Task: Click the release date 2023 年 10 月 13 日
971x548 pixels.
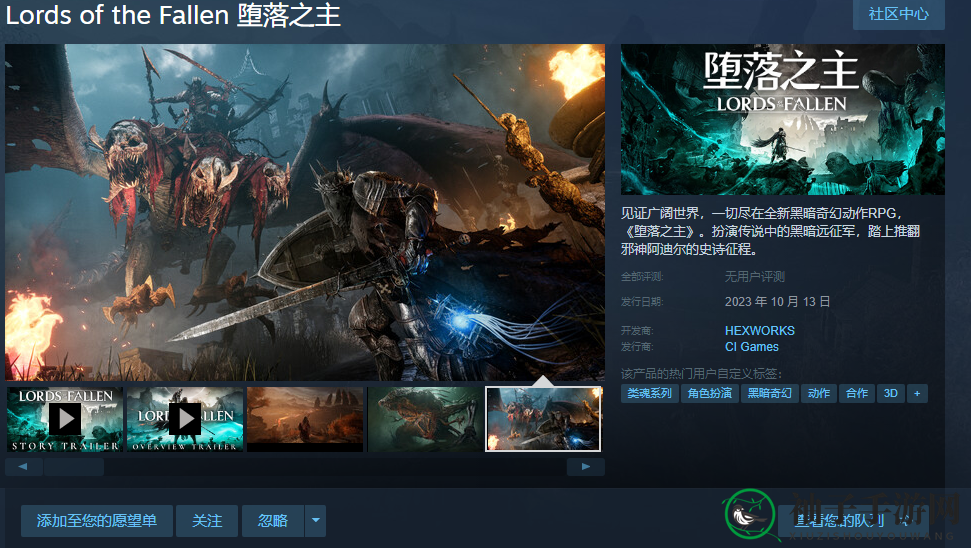Action: 778,302
